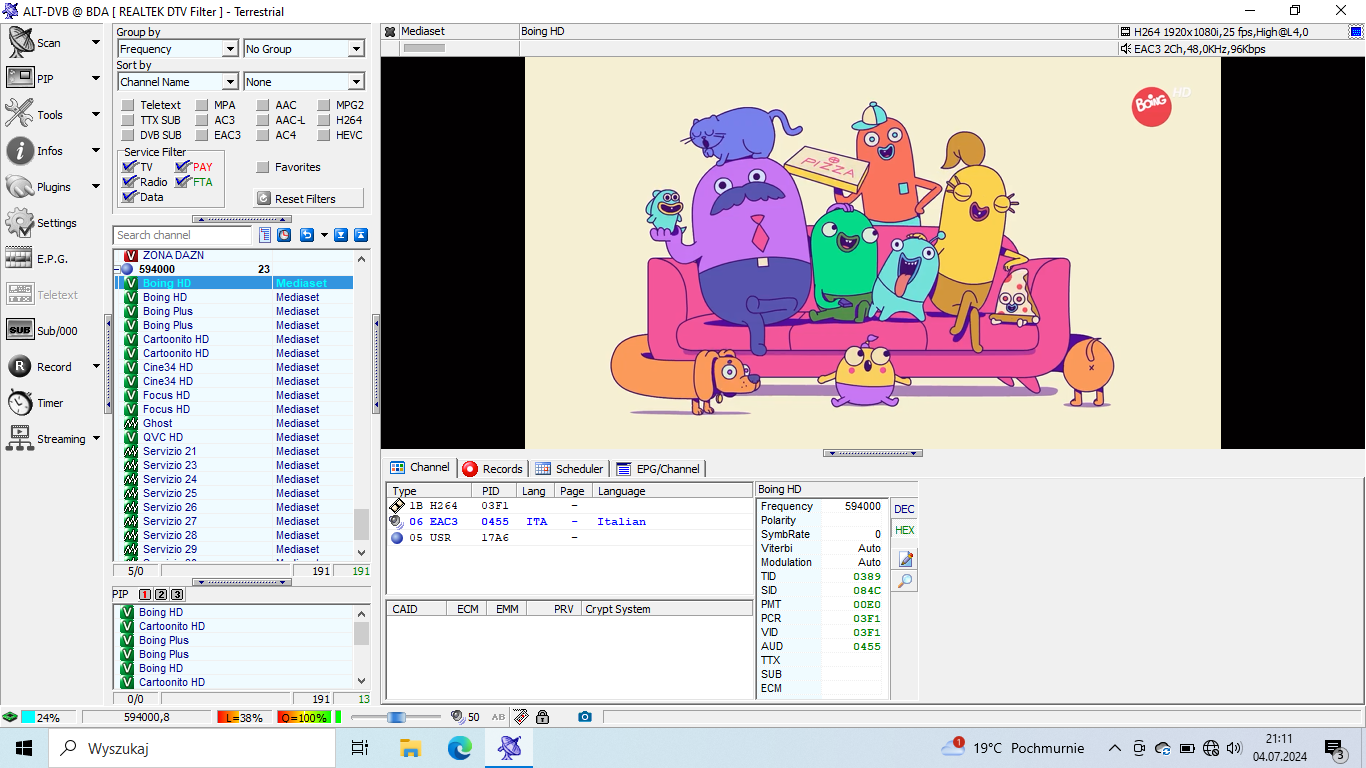Expand the Scan menu arrow
Screen dimensions: 1366x768
(x=96, y=43)
